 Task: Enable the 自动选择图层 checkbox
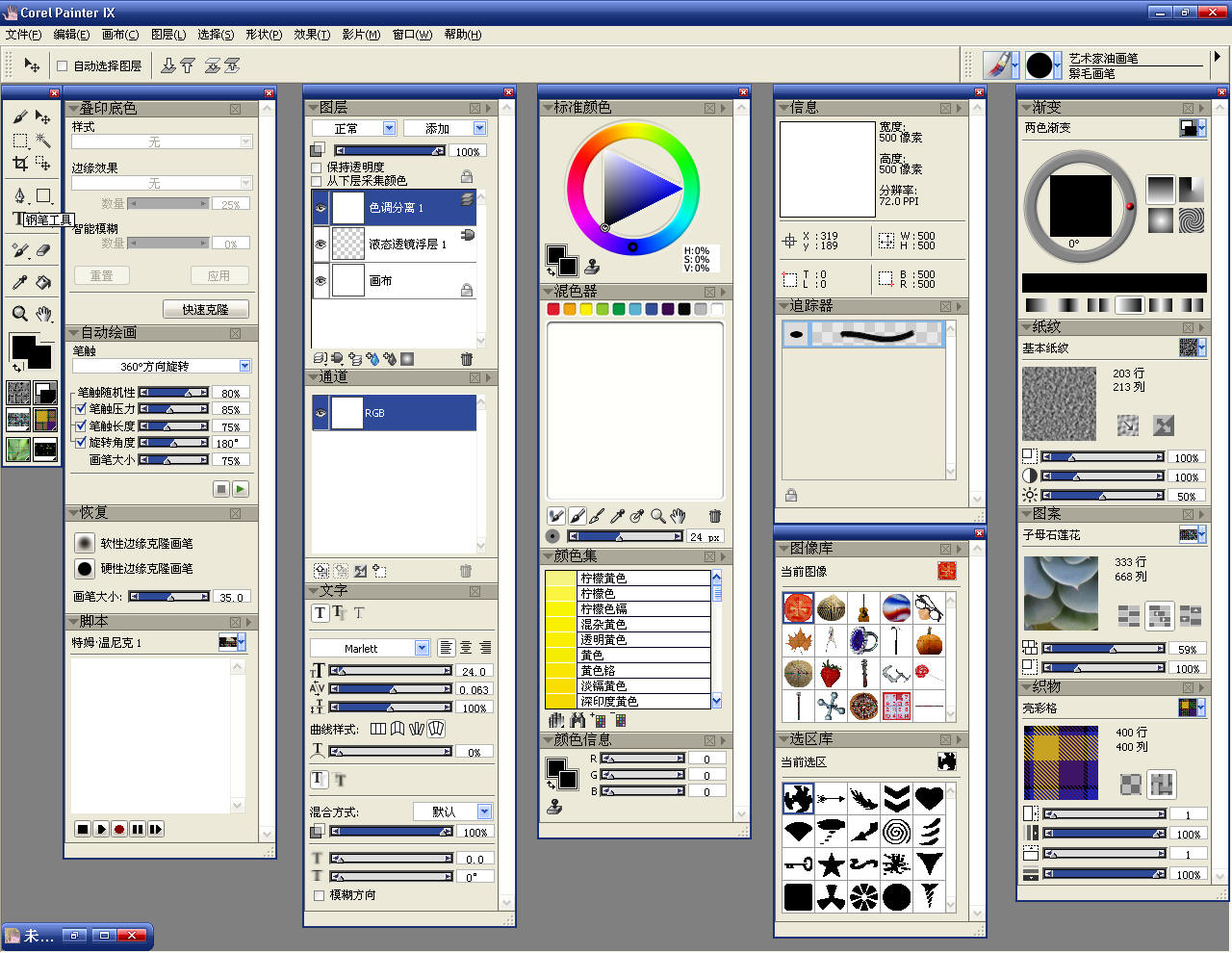[x=62, y=66]
